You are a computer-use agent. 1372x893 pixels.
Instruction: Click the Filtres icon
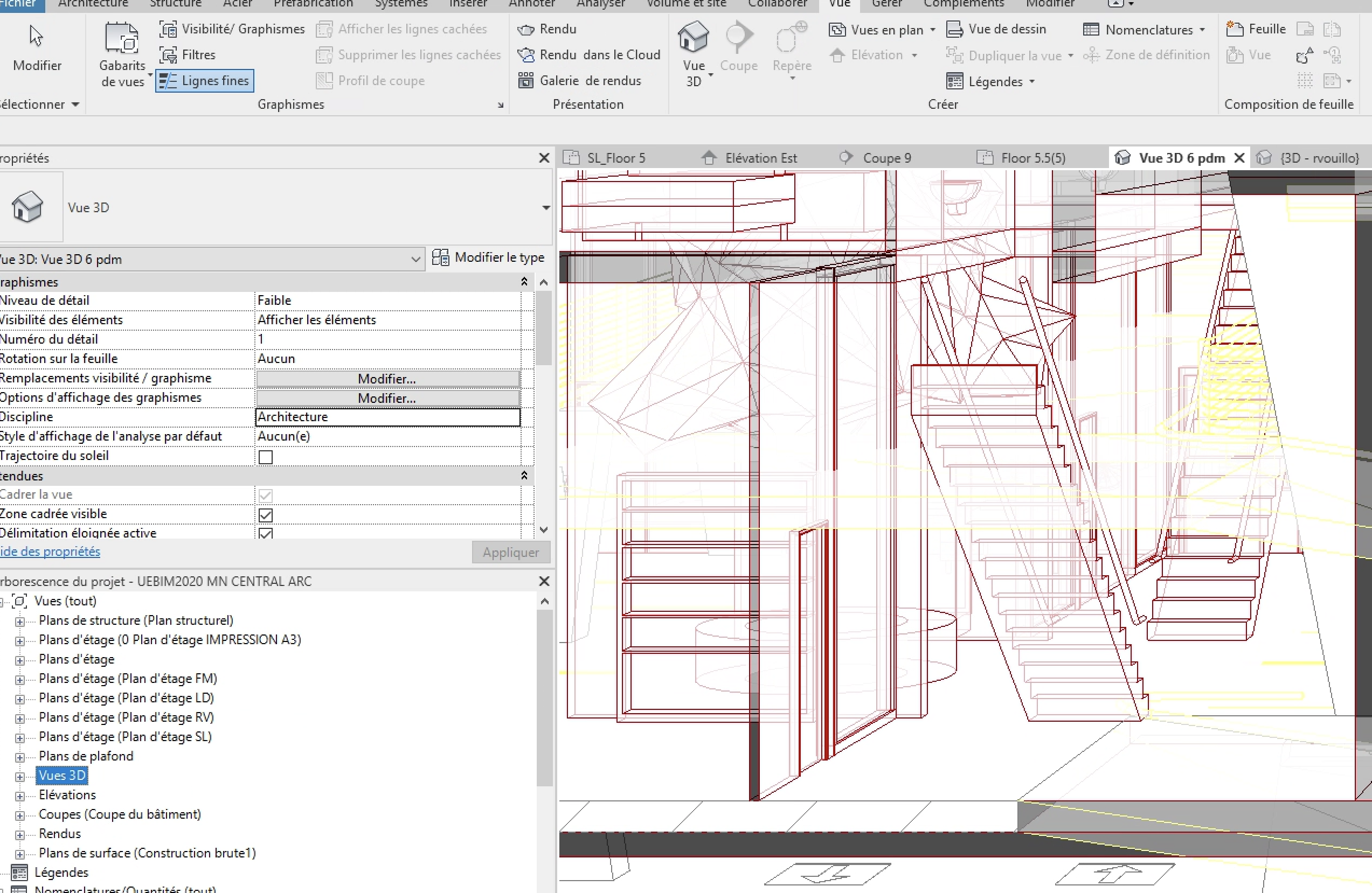168,55
